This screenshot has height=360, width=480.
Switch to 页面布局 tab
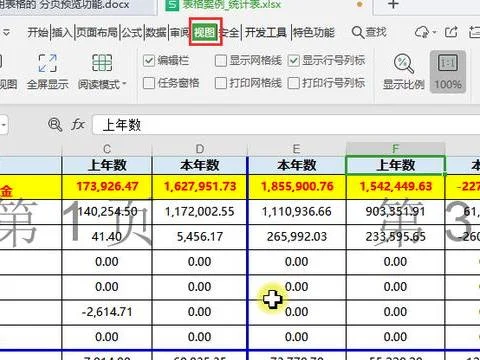coord(97,33)
